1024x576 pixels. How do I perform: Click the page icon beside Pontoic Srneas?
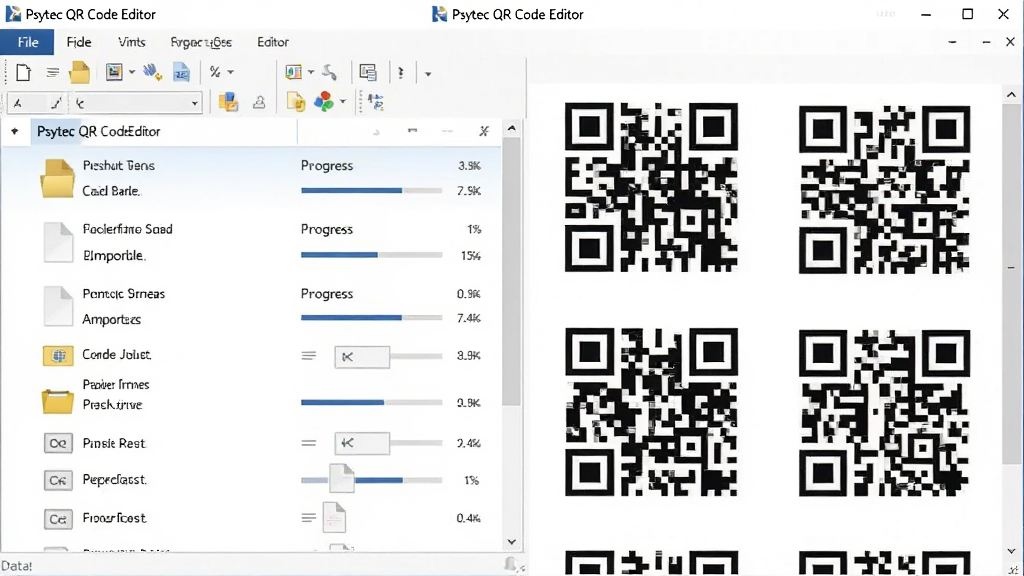tap(58, 306)
